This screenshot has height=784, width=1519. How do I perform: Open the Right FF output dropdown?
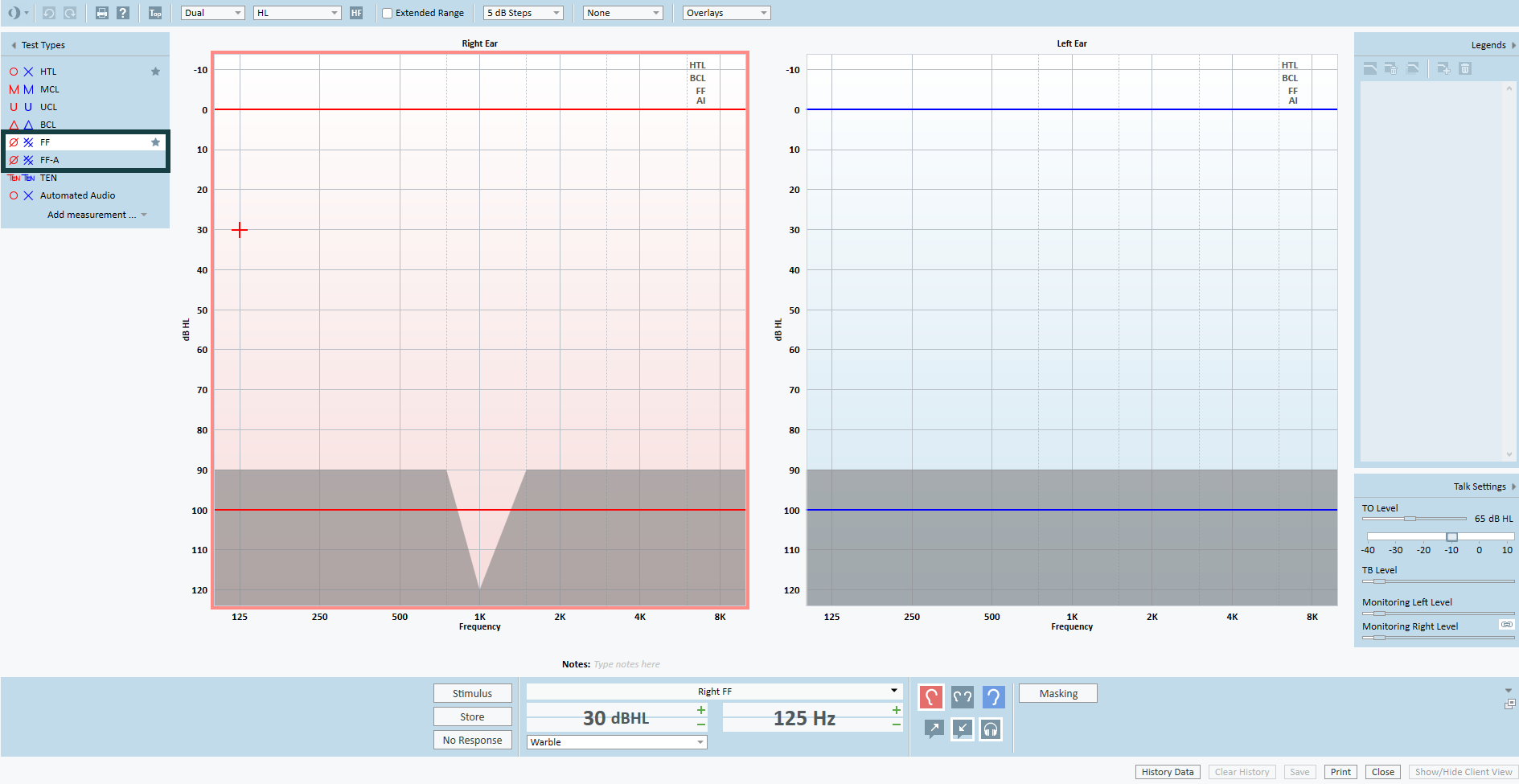point(714,692)
